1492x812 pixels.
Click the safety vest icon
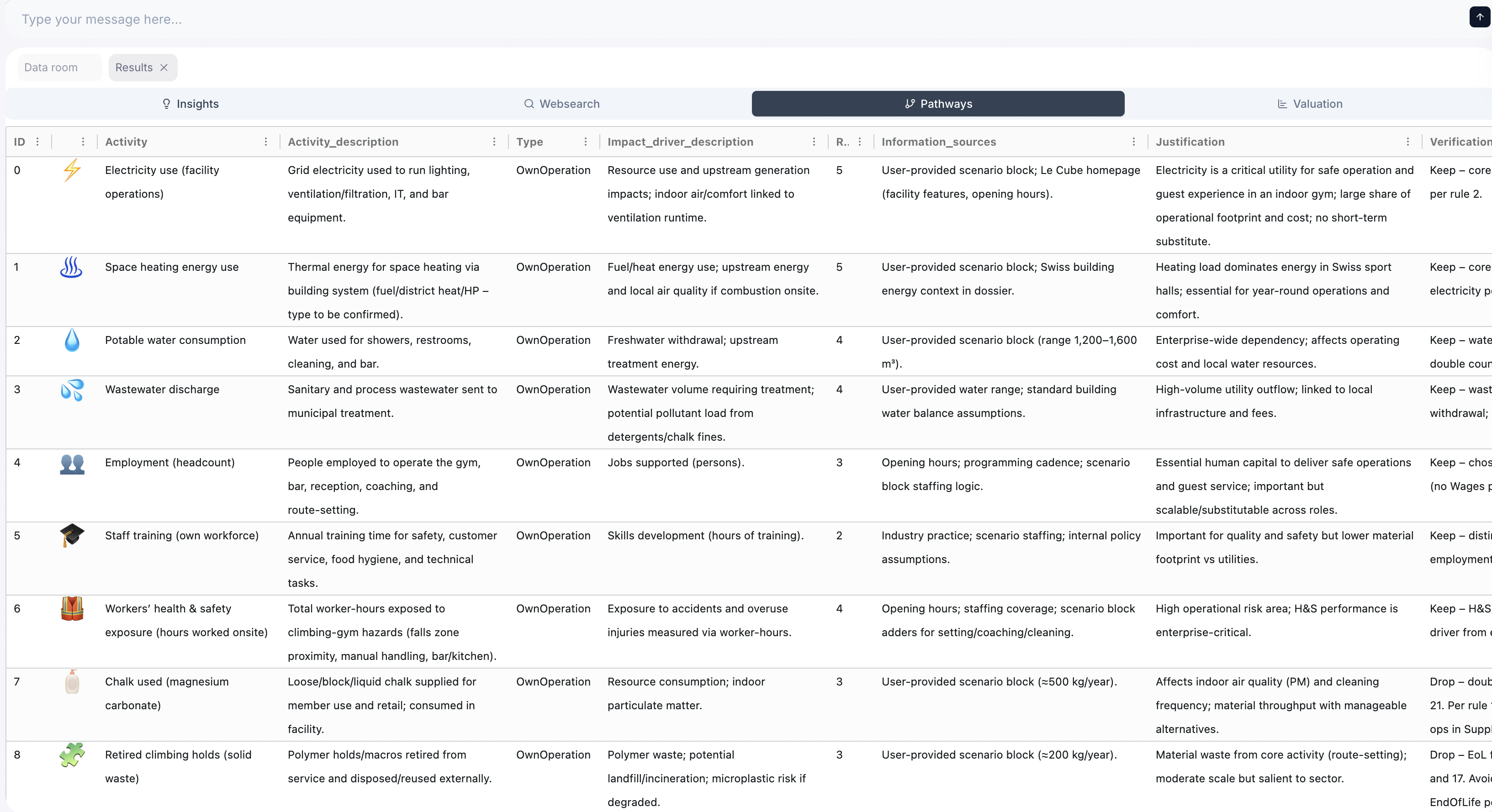72,609
